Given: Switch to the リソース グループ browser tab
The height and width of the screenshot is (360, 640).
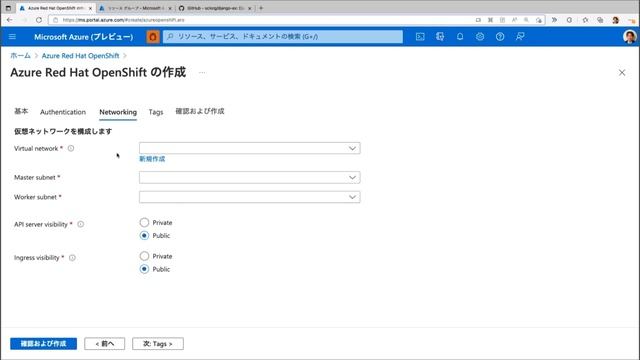Looking at the screenshot, I should pyautogui.click(x=136, y=8).
